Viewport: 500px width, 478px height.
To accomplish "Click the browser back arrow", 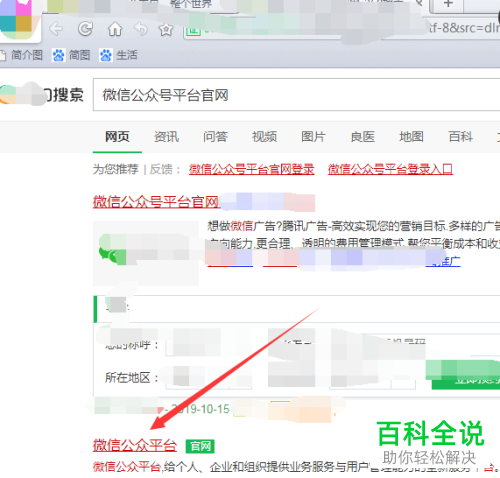I will pyautogui.click(x=56, y=29).
